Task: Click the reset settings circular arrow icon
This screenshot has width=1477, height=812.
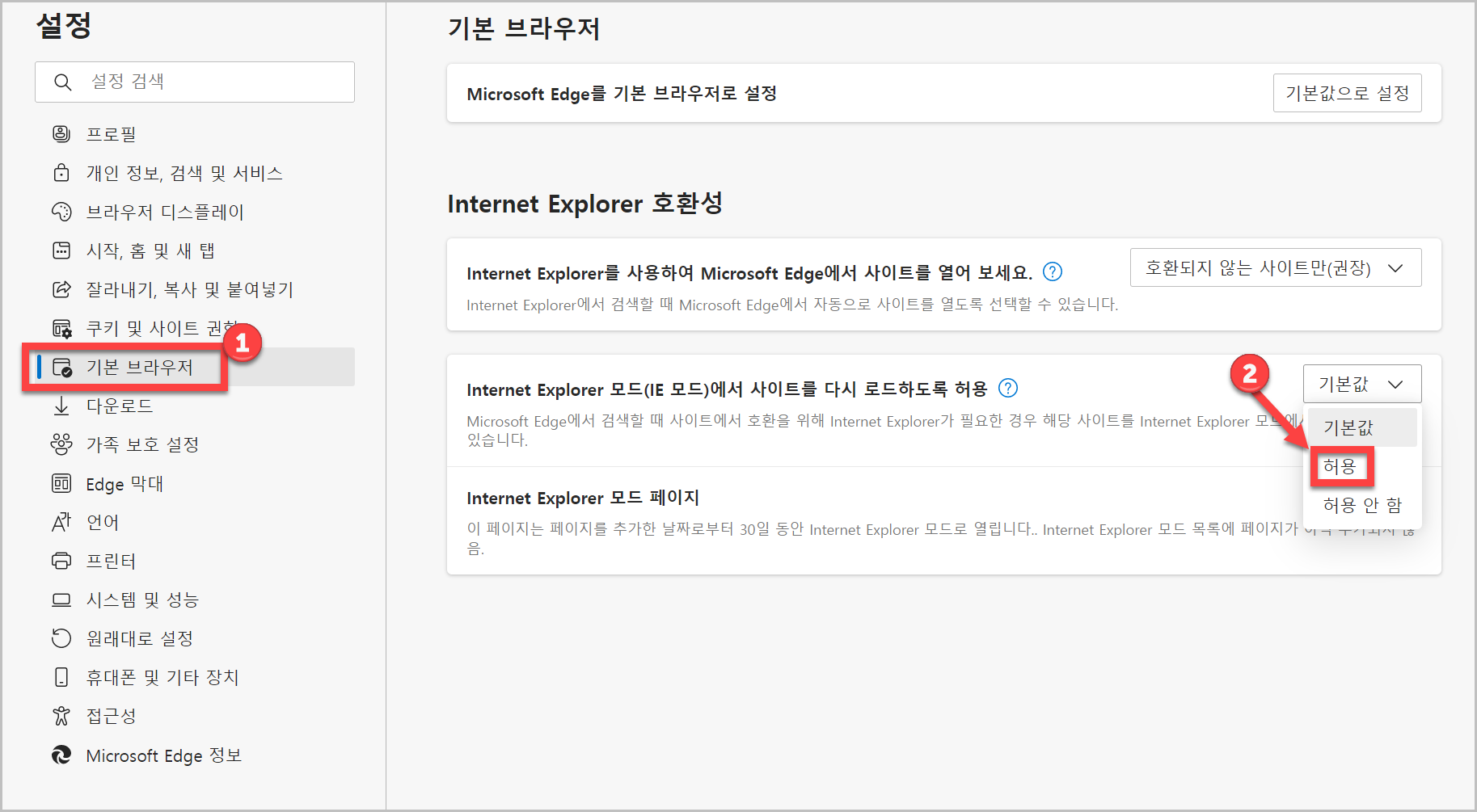Action: [61, 638]
